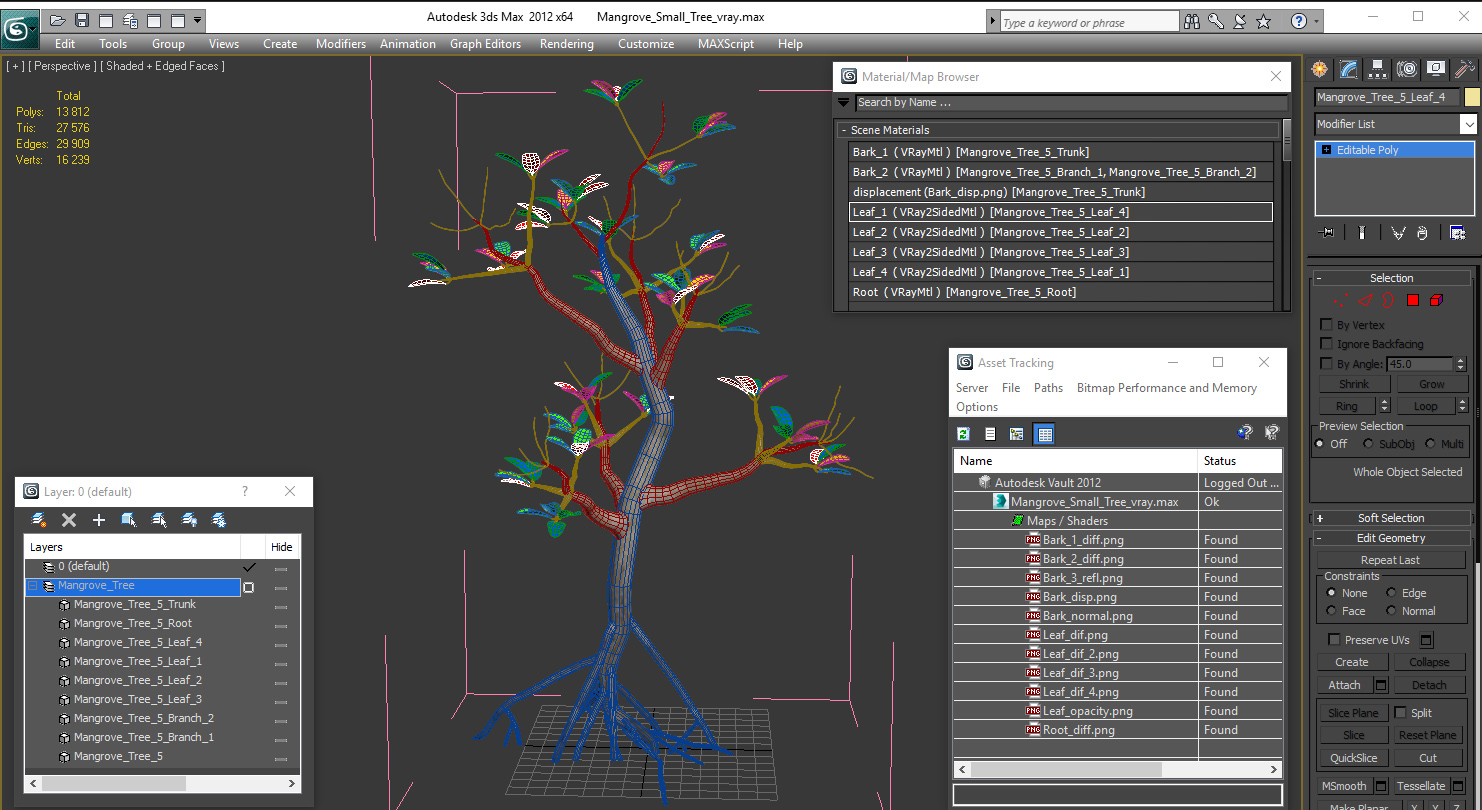Viewport: 1482px width, 810px height.
Task: Collapse Scene Materials group in Material Browser
Action: click(844, 130)
